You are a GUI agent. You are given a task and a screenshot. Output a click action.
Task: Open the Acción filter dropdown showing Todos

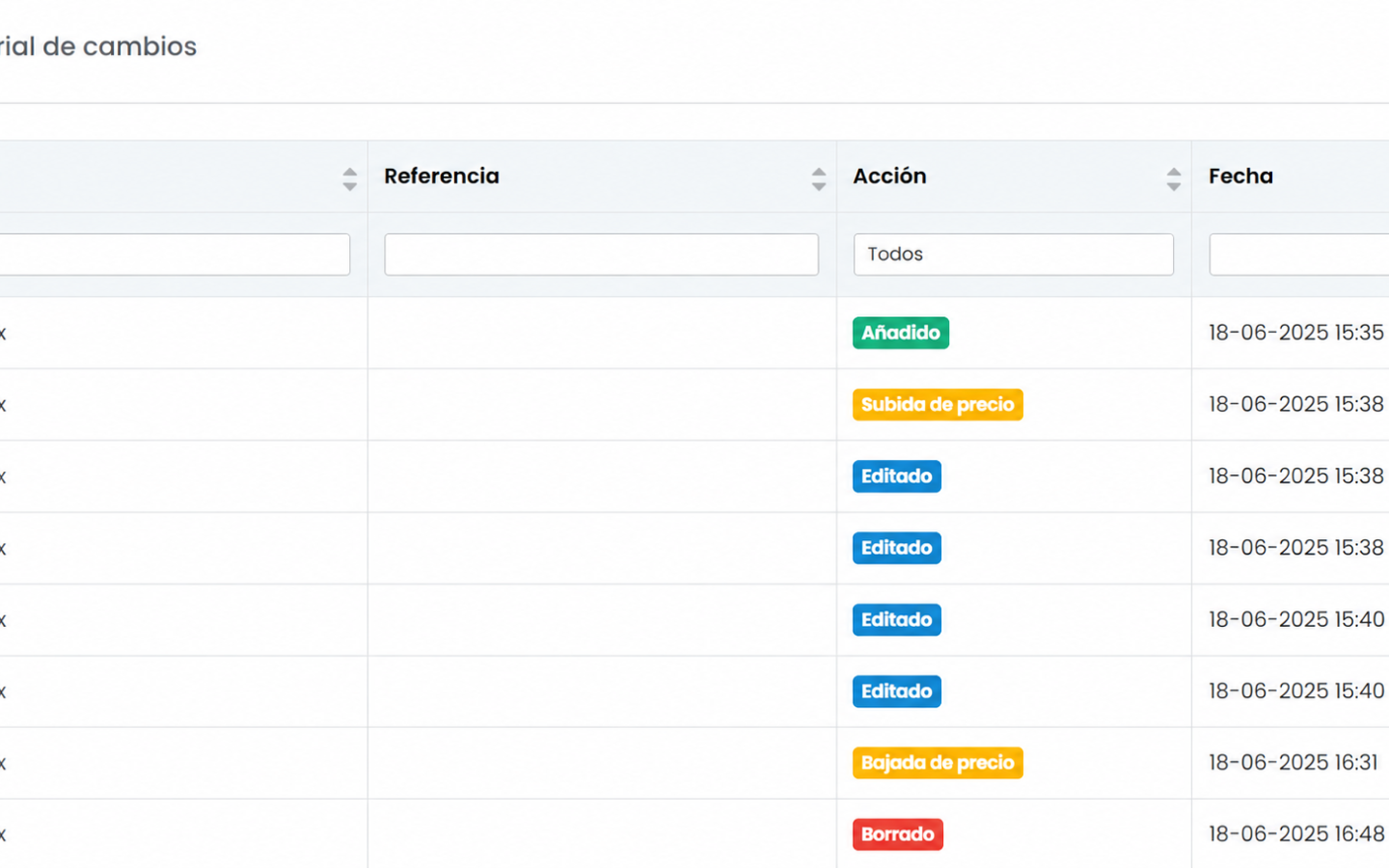1013,255
